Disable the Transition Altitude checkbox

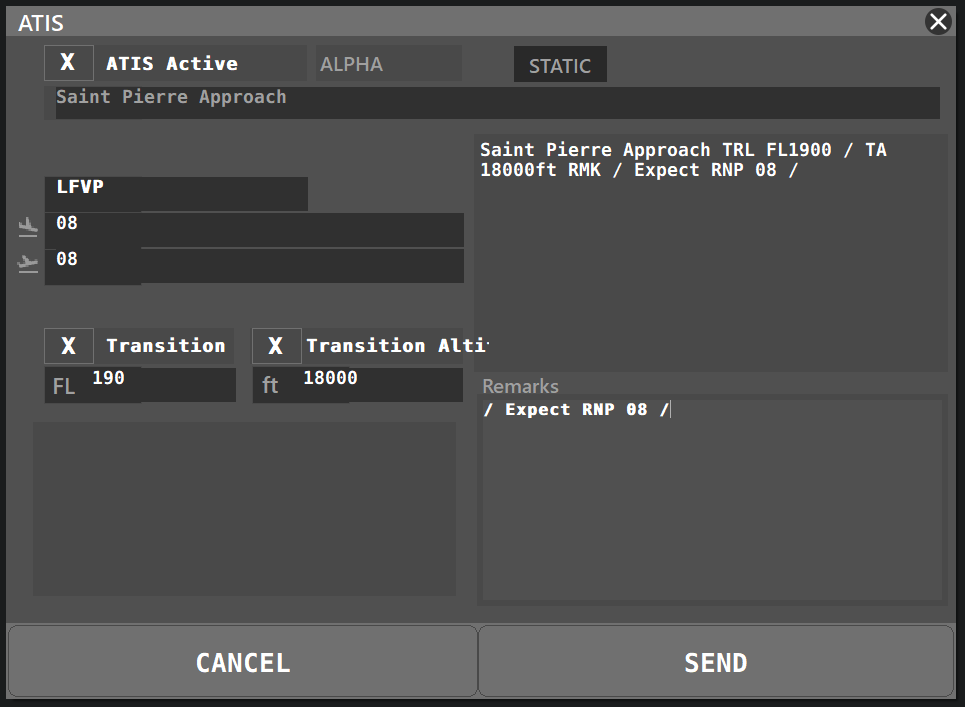(276, 346)
